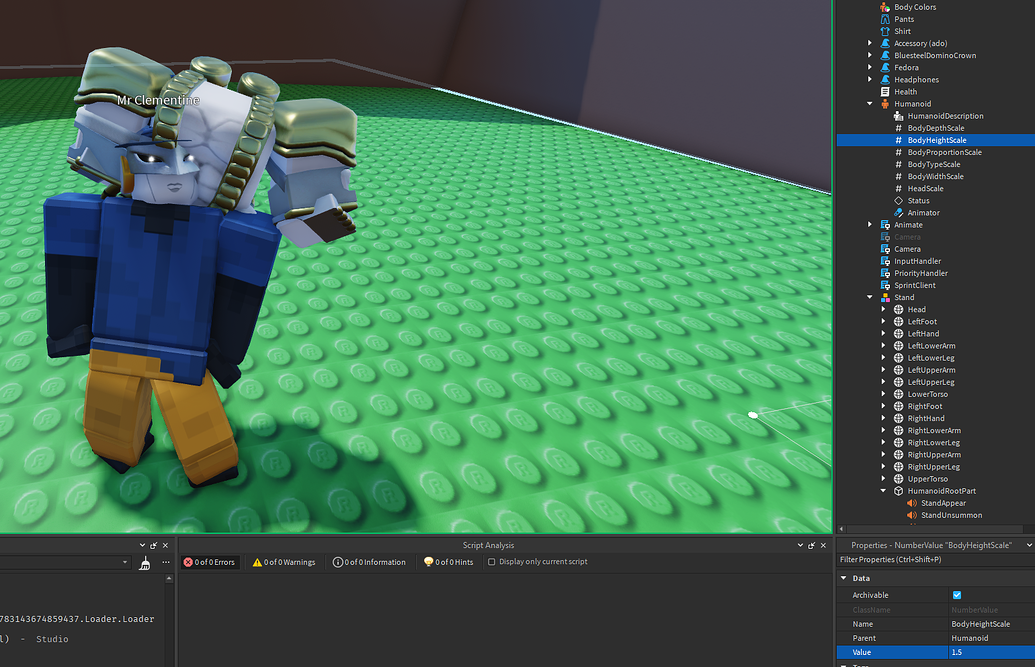
Task: Click the Shirt icon in Explorer
Action: (884, 30)
